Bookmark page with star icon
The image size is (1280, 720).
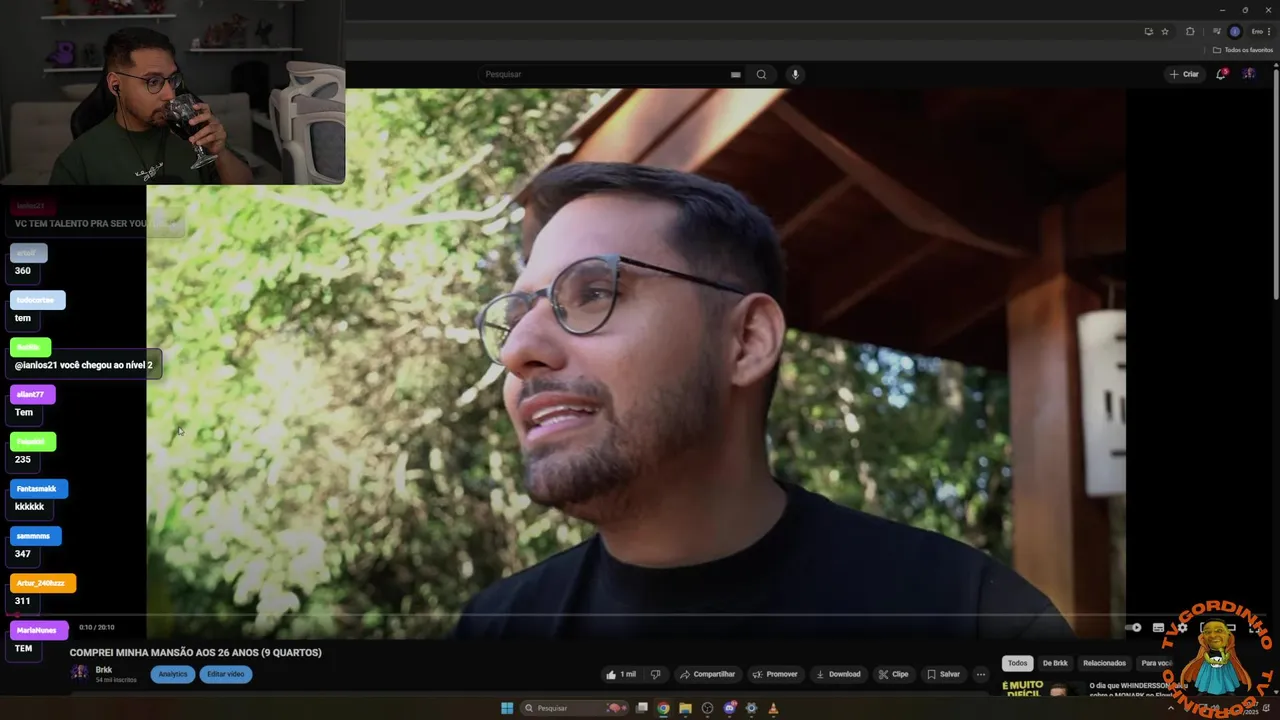[1165, 32]
